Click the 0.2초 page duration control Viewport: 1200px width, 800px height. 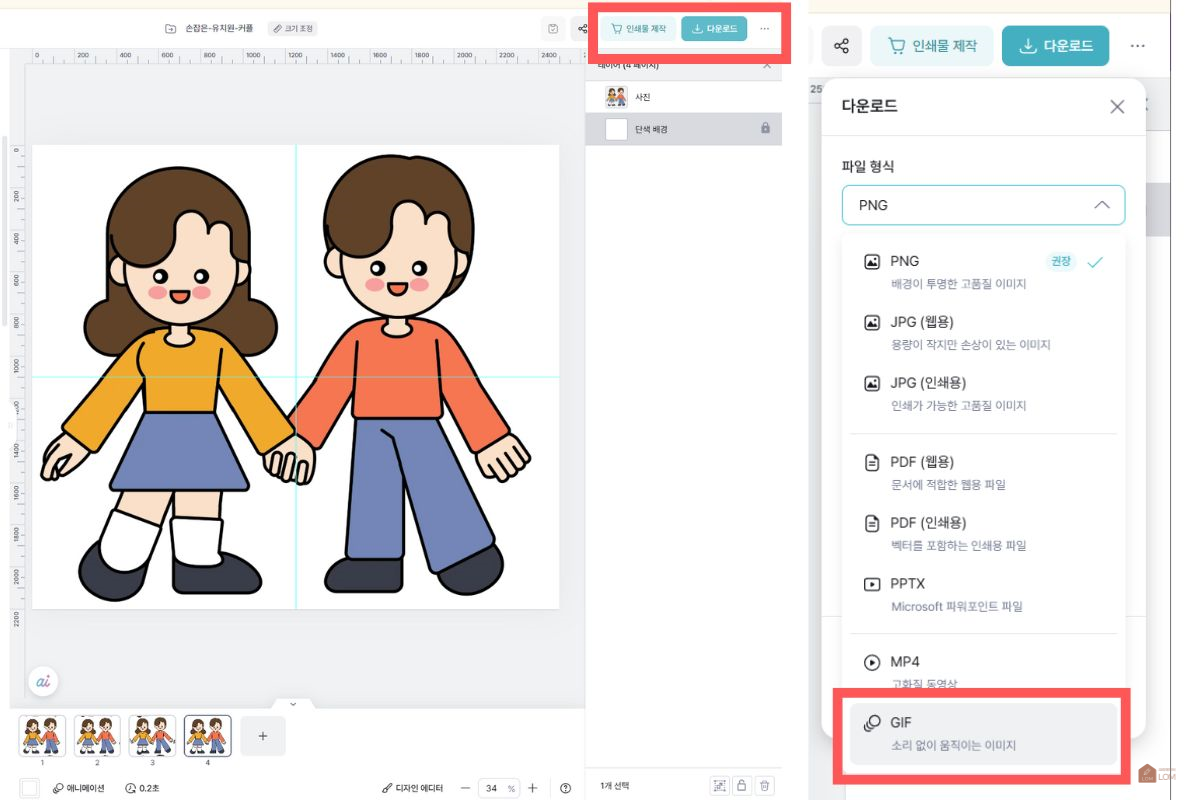point(144,788)
